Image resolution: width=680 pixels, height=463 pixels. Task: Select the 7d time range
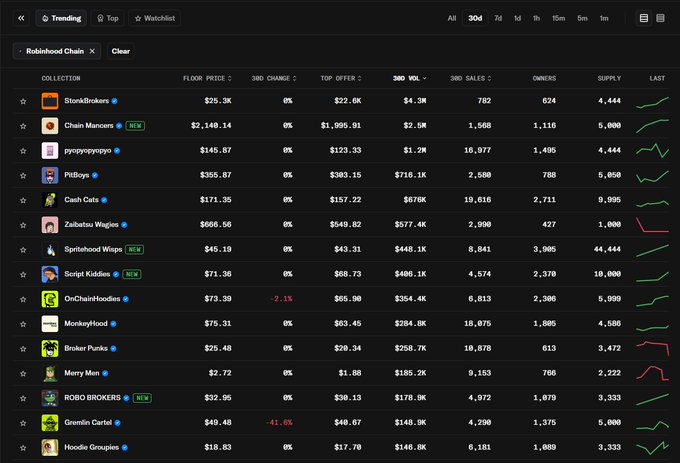498,18
